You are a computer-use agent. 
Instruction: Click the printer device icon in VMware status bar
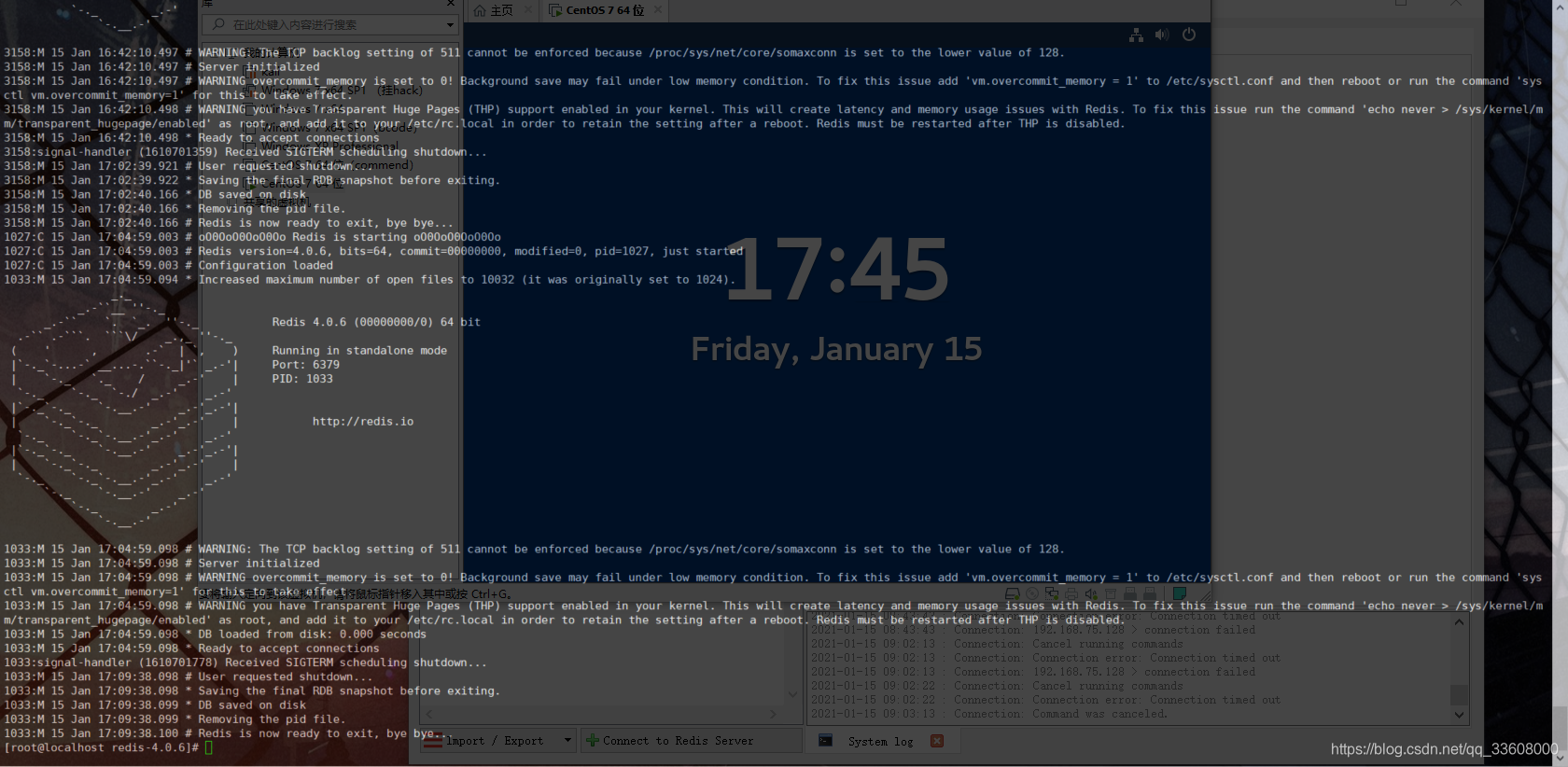(1071, 593)
